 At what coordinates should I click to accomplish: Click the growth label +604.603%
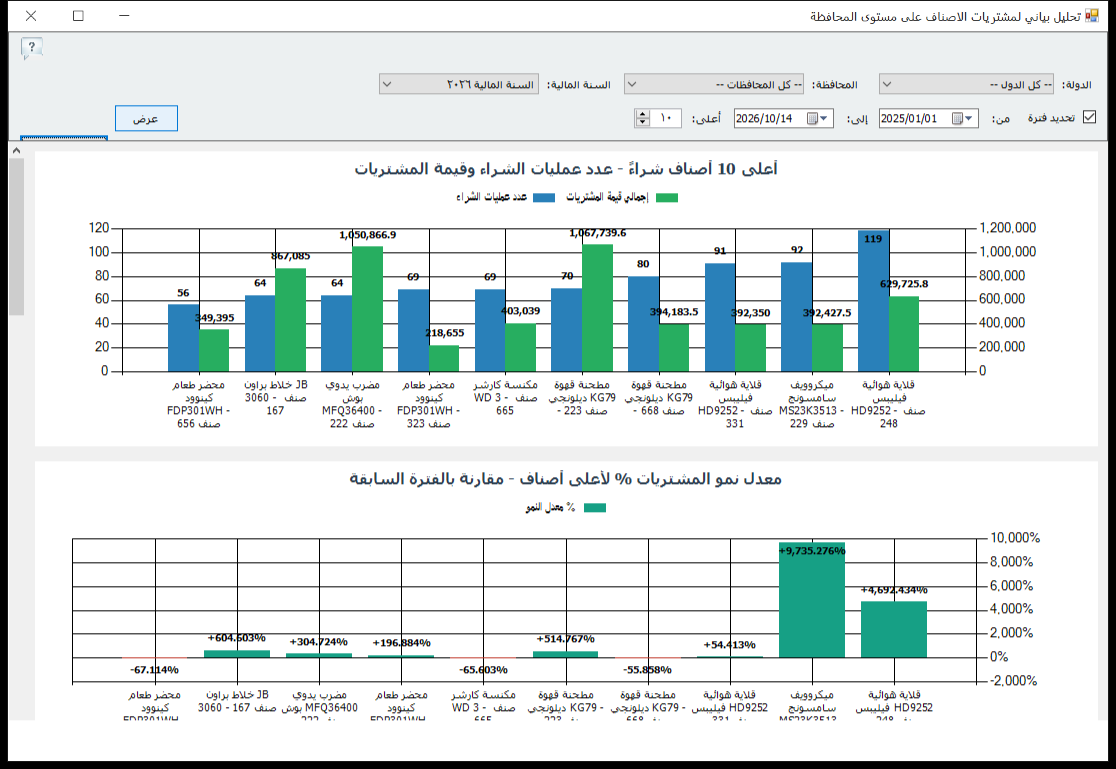[x=236, y=638]
